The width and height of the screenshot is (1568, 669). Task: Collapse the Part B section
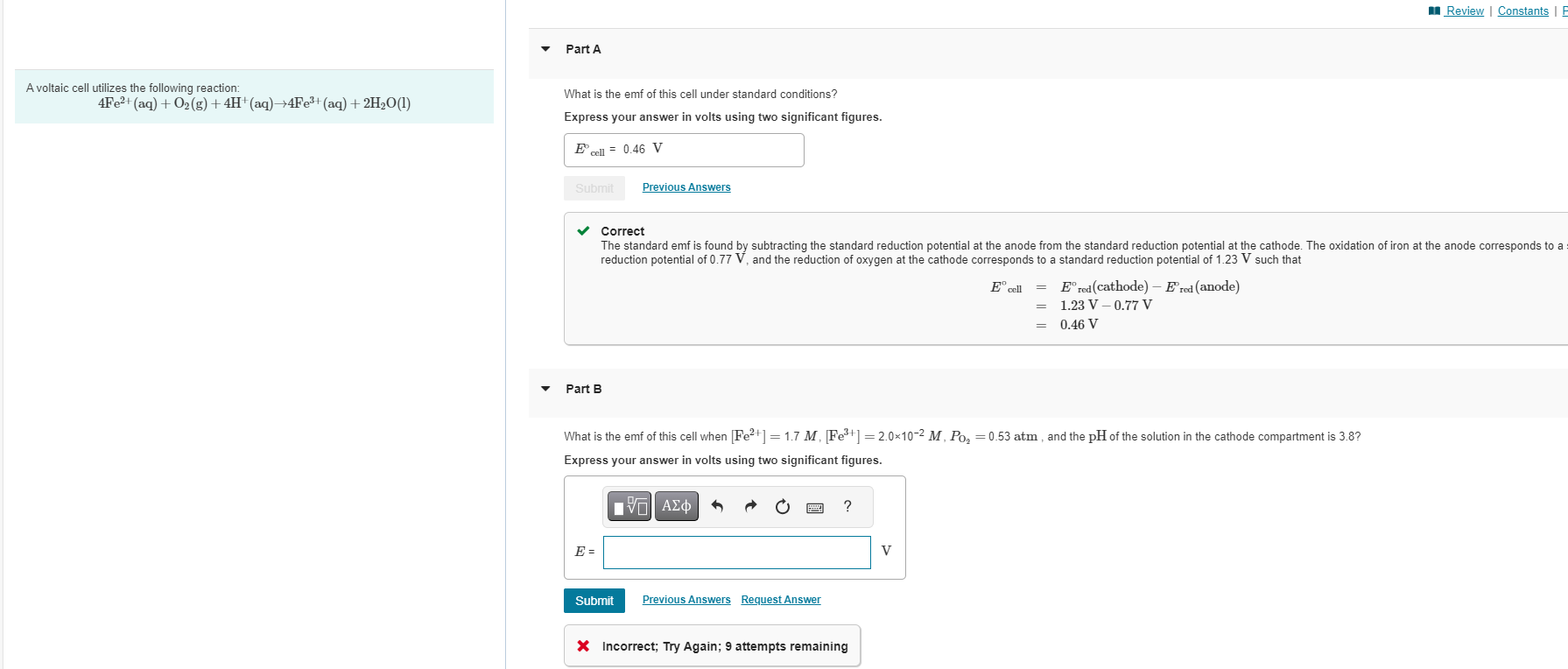point(545,388)
